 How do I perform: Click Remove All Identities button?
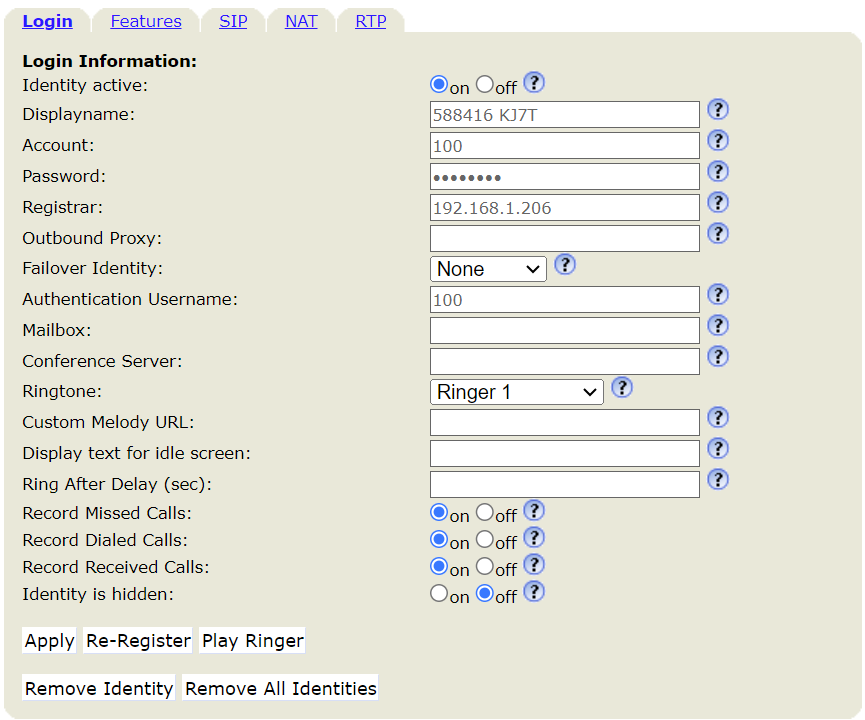280,688
